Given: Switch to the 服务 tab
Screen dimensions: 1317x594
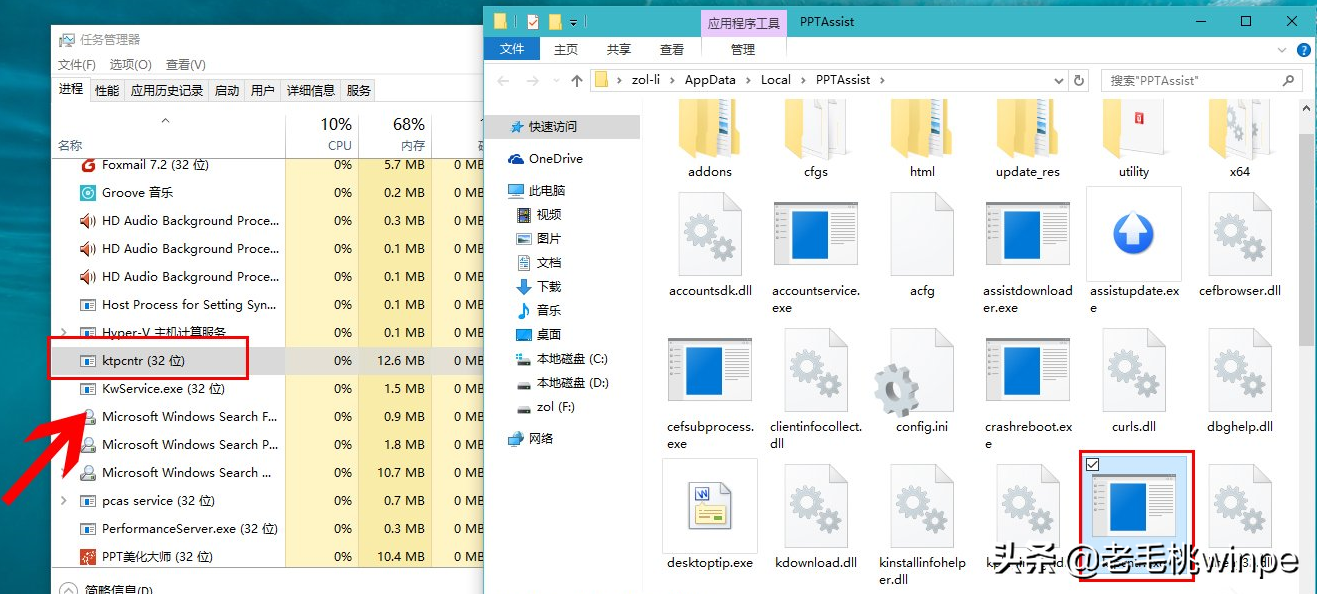Looking at the screenshot, I should point(359,90).
